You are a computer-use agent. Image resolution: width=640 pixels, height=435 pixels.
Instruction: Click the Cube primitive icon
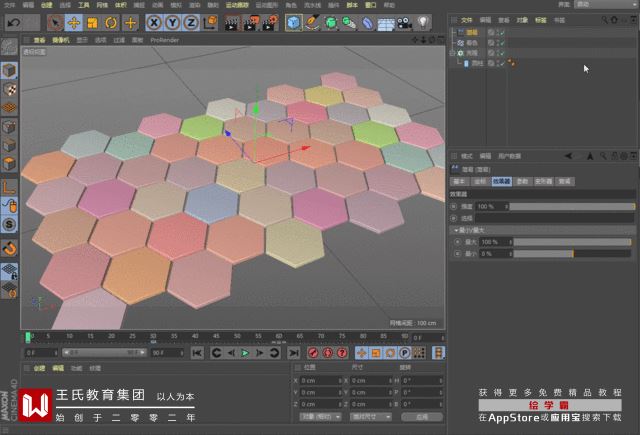[292, 22]
